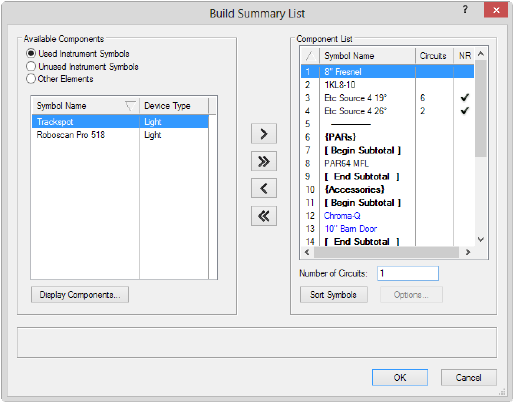
Task: Click Light device type for Trackspot
Action: tap(153, 122)
